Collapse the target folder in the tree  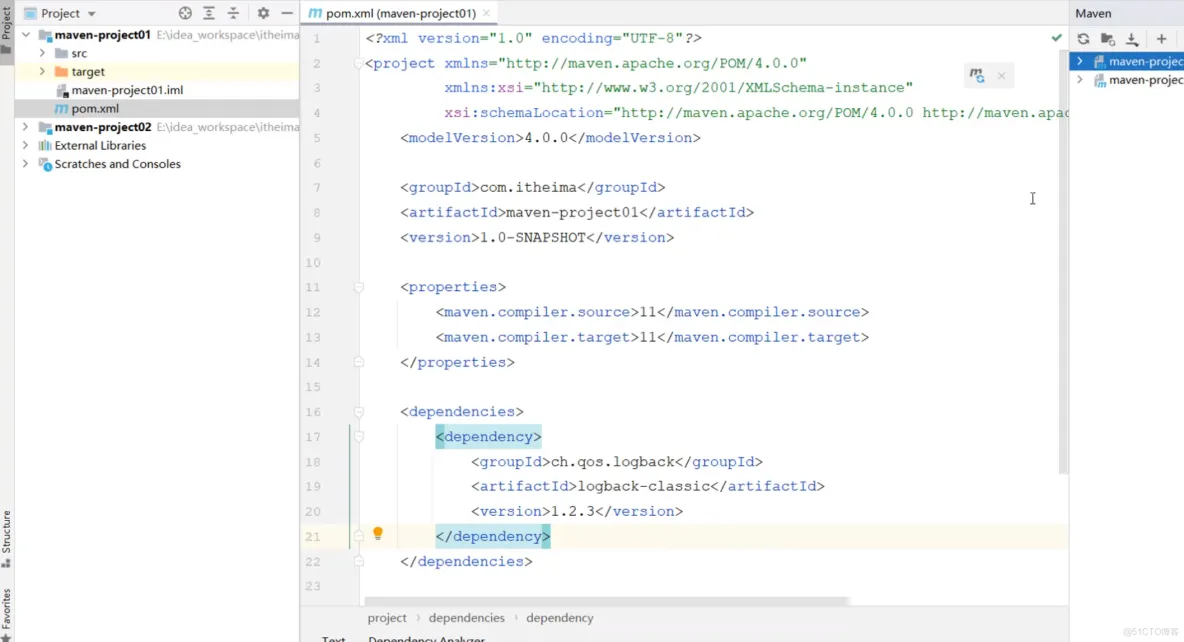[x=43, y=71]
